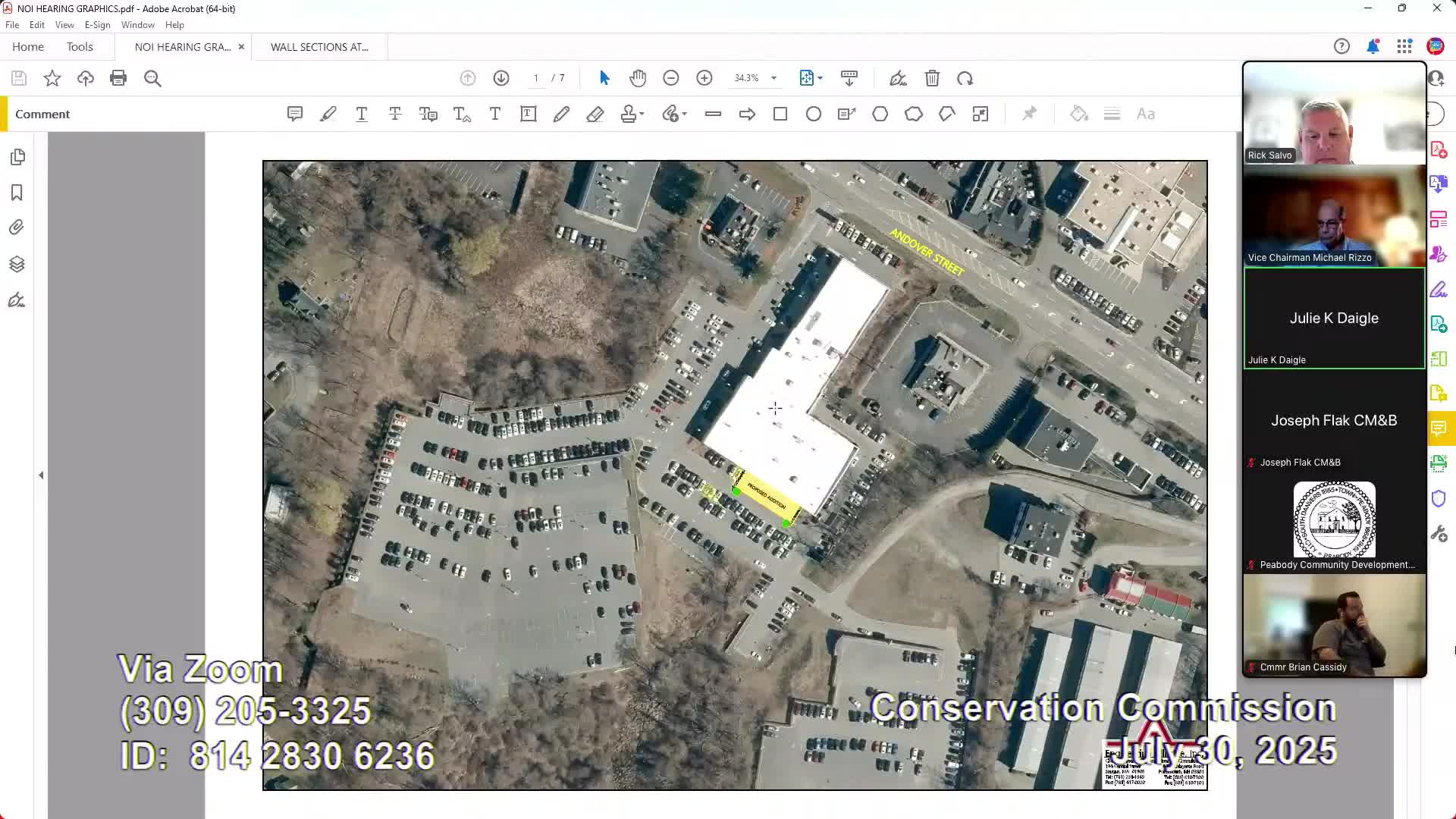Select the Pencil drawing tool
This screenshot has width=1456, height=819.
point(562,115)
